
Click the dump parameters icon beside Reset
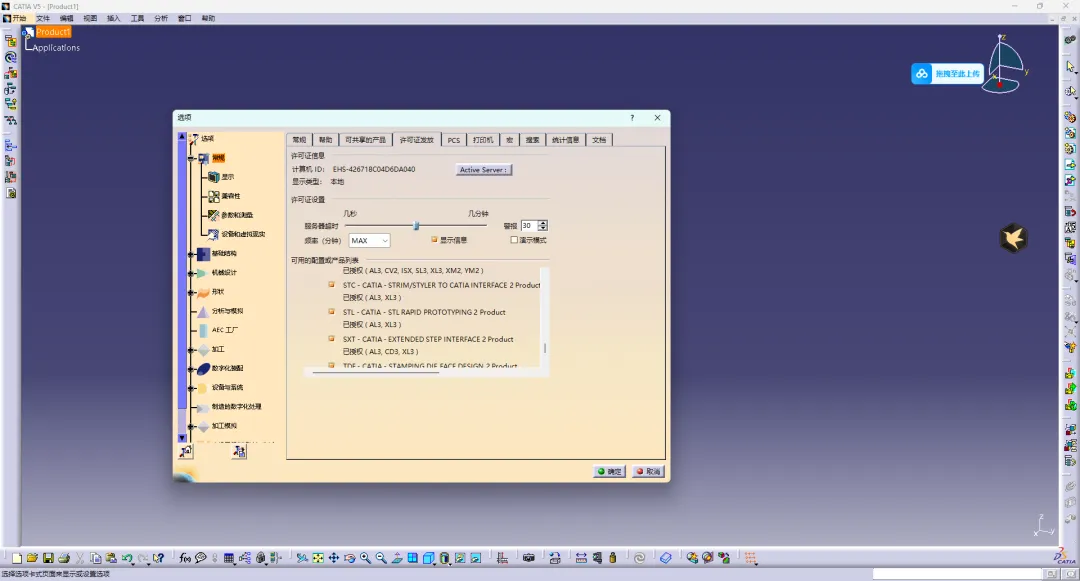tap(239, 452)
